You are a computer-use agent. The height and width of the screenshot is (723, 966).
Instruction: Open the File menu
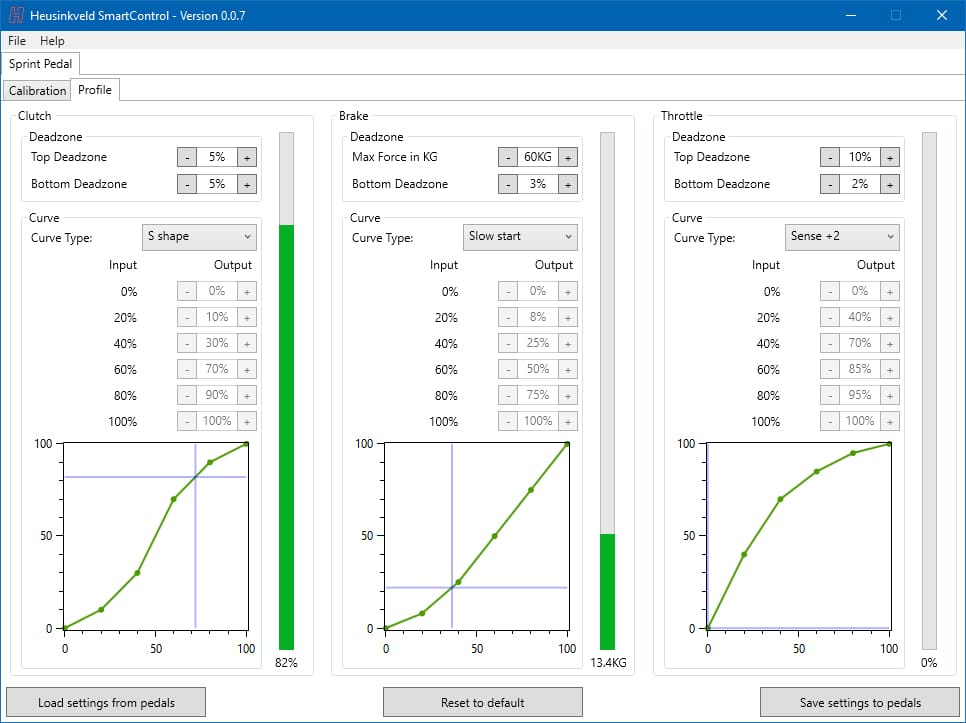click(17, 41)
